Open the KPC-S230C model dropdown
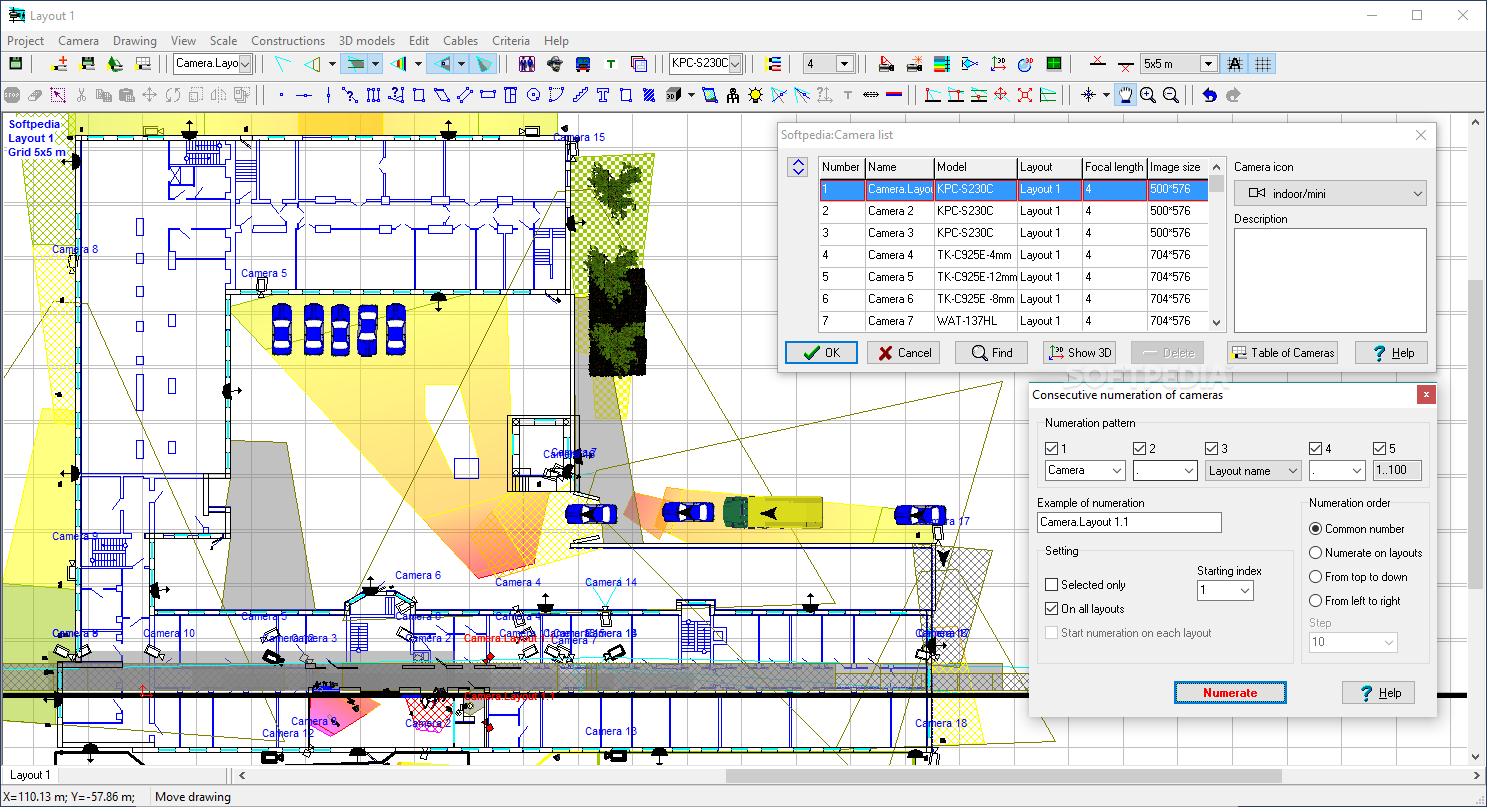 click(x=706, y=64)
